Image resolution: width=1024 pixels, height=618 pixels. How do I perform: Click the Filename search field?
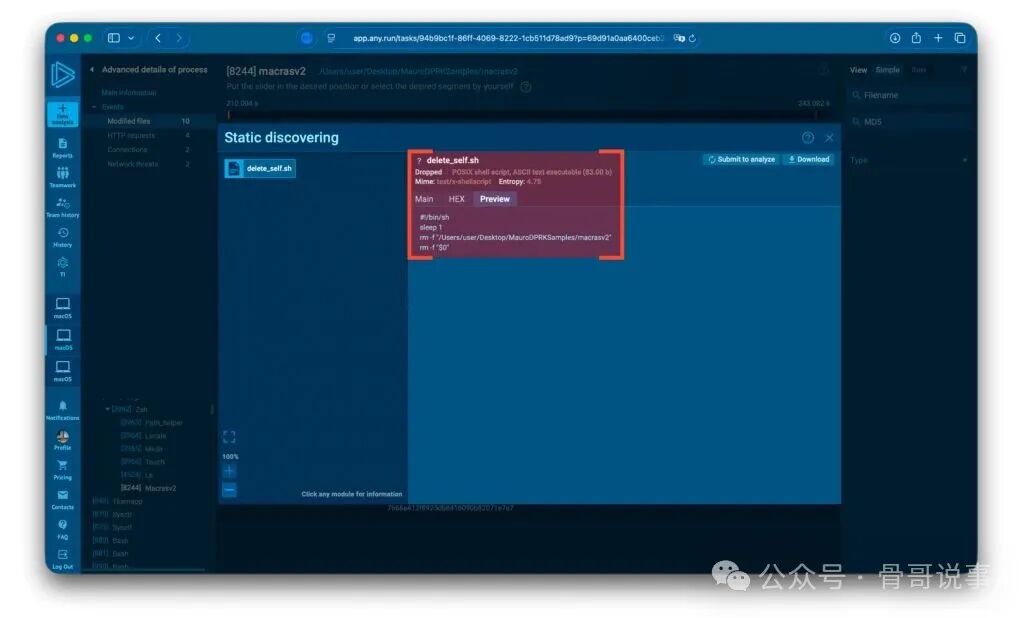(908, 95)
